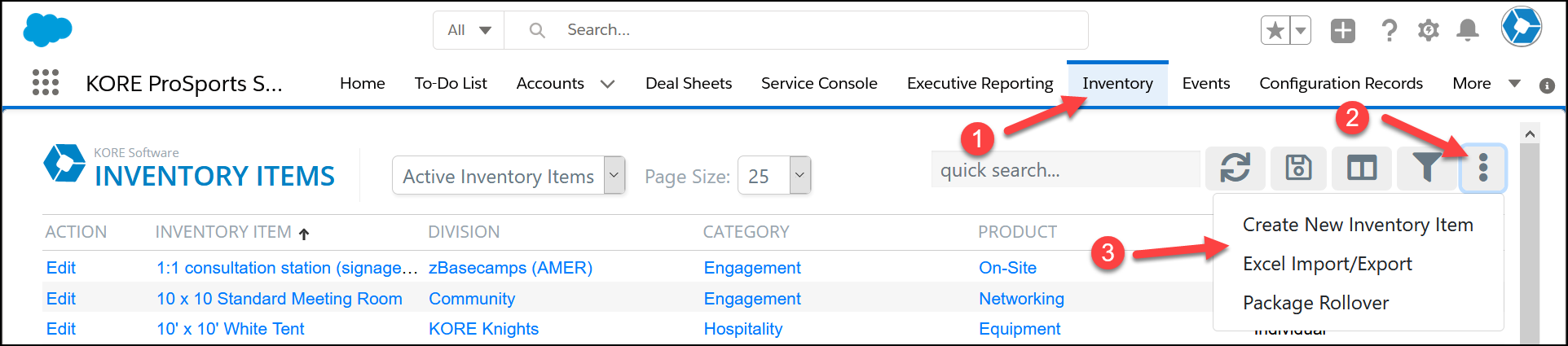Open the Equipment product link
This screenshot has width=1568, height=346.
(1020, 329)
